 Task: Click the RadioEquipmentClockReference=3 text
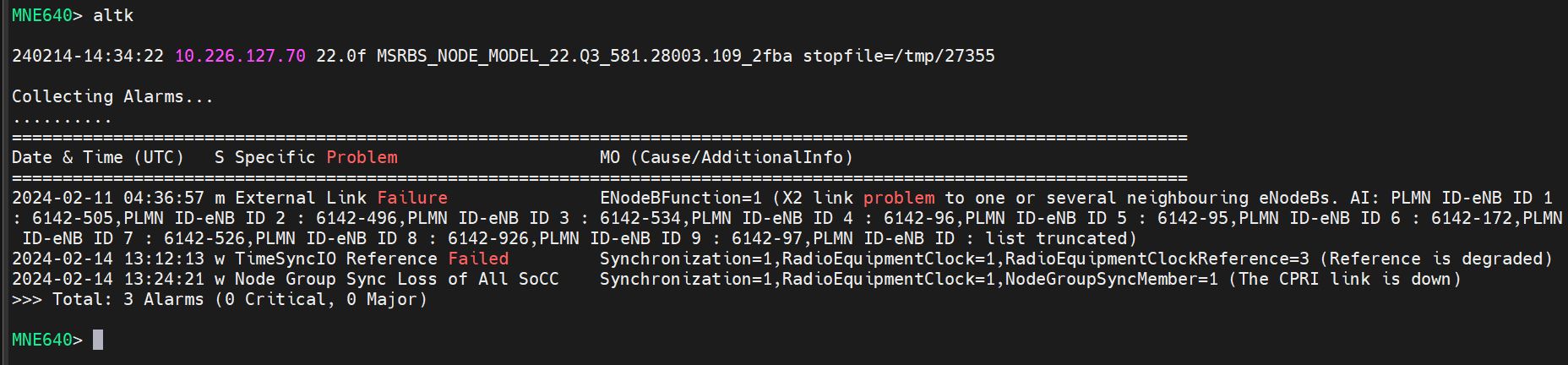click(1157, 259)
